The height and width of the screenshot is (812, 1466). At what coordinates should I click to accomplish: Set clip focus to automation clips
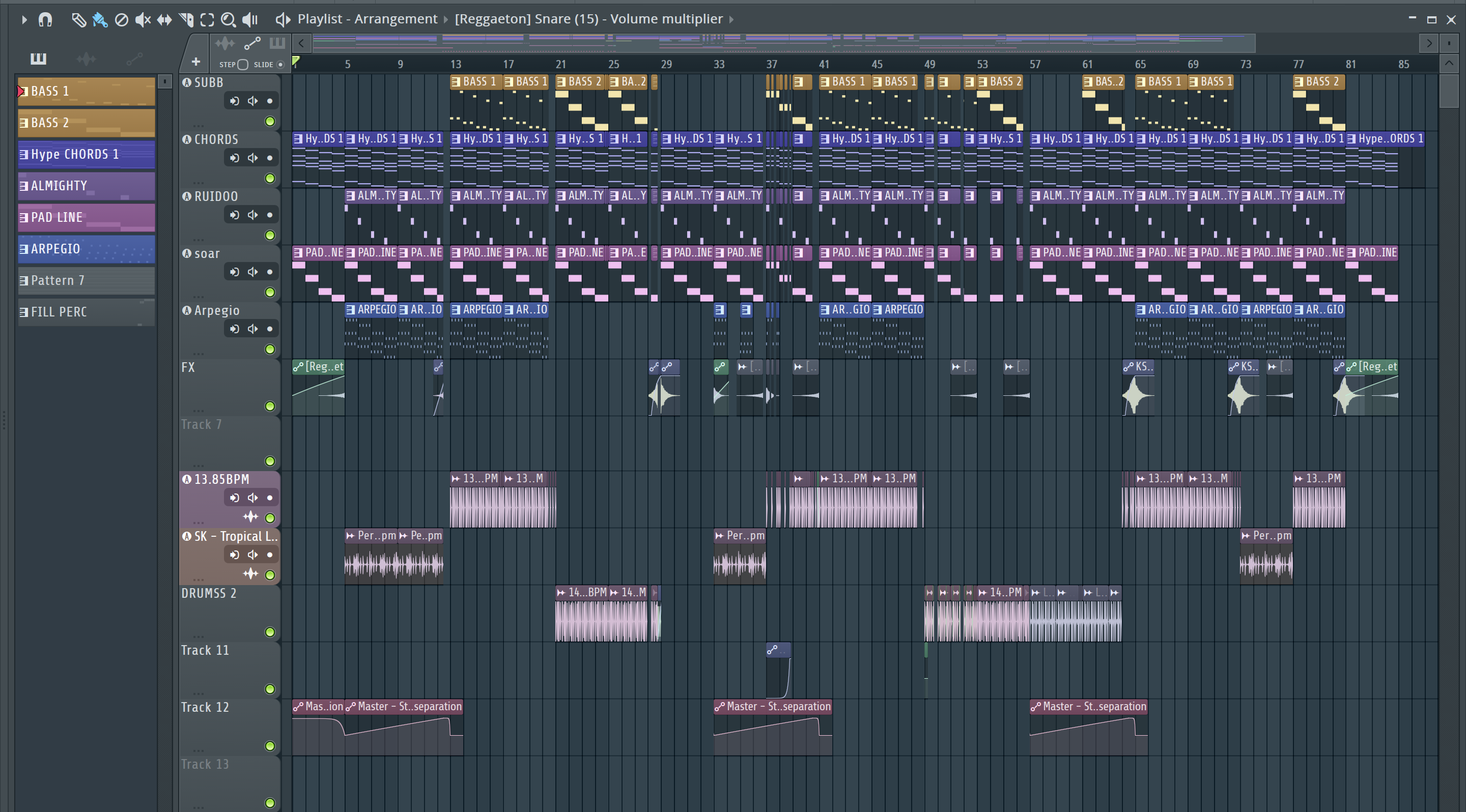tap(252, 43)
